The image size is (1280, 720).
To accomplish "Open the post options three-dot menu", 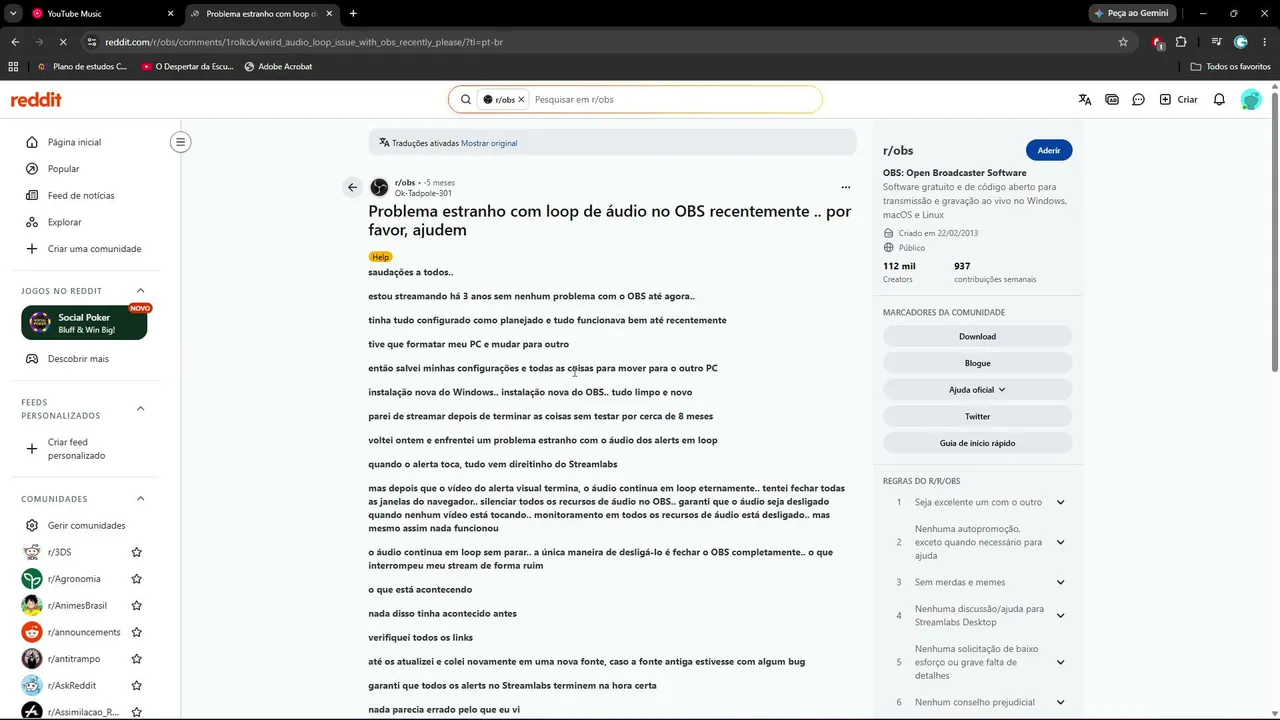I will pyautogui.click(x=845, y=187).
